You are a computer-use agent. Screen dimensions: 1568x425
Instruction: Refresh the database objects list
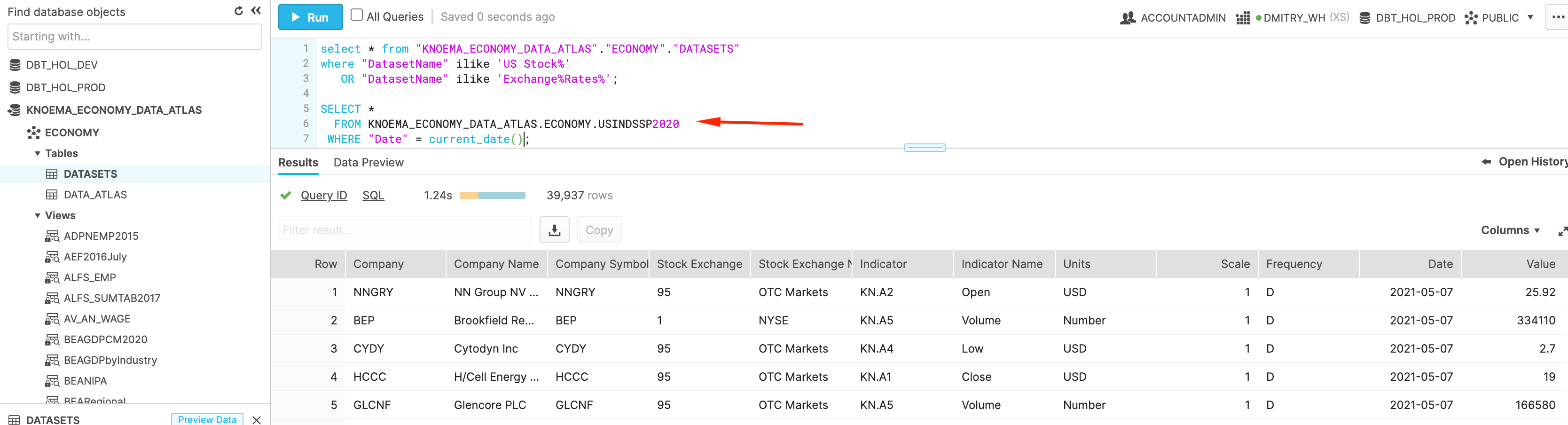click(x=238, y=11)
